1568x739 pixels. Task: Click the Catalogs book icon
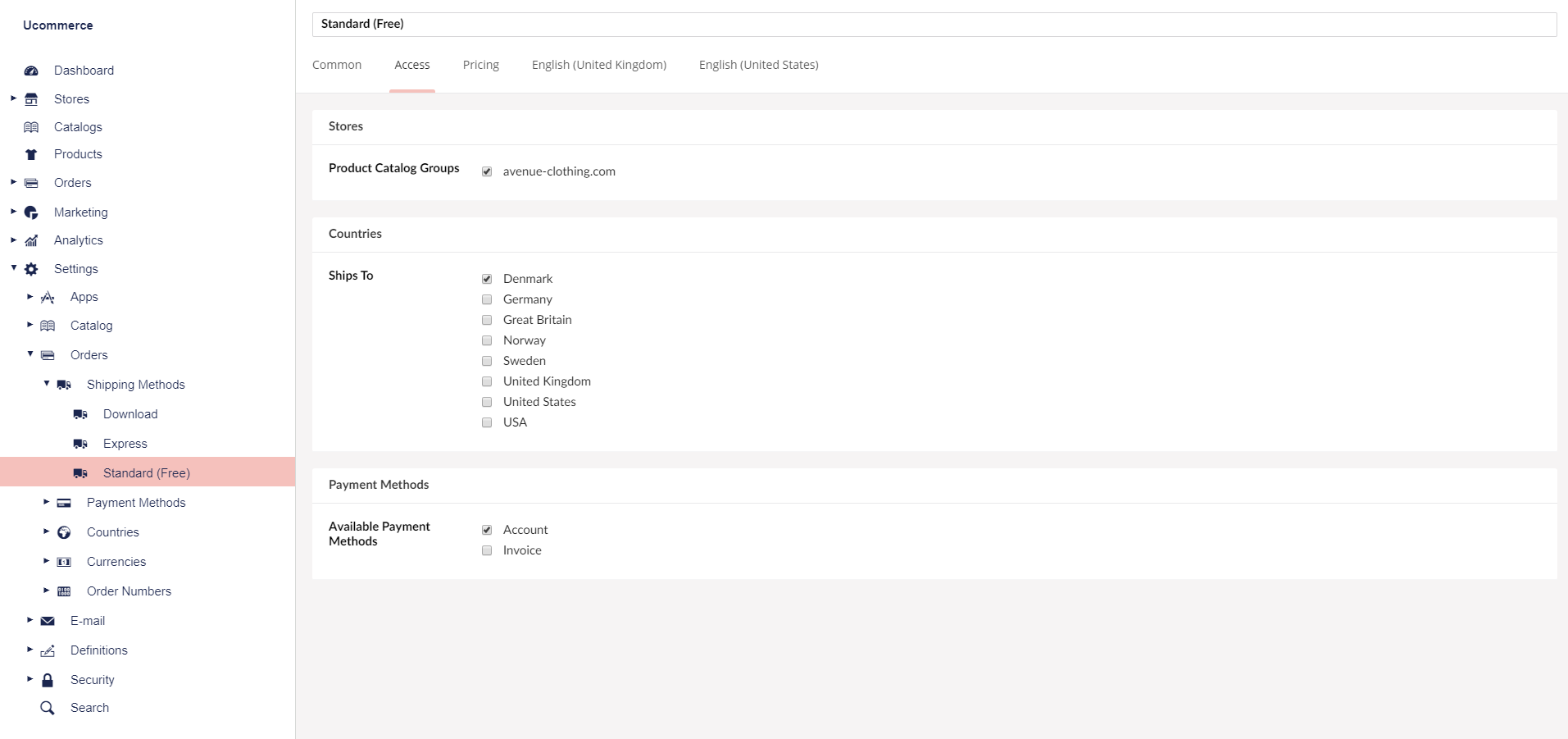point(31,127)
